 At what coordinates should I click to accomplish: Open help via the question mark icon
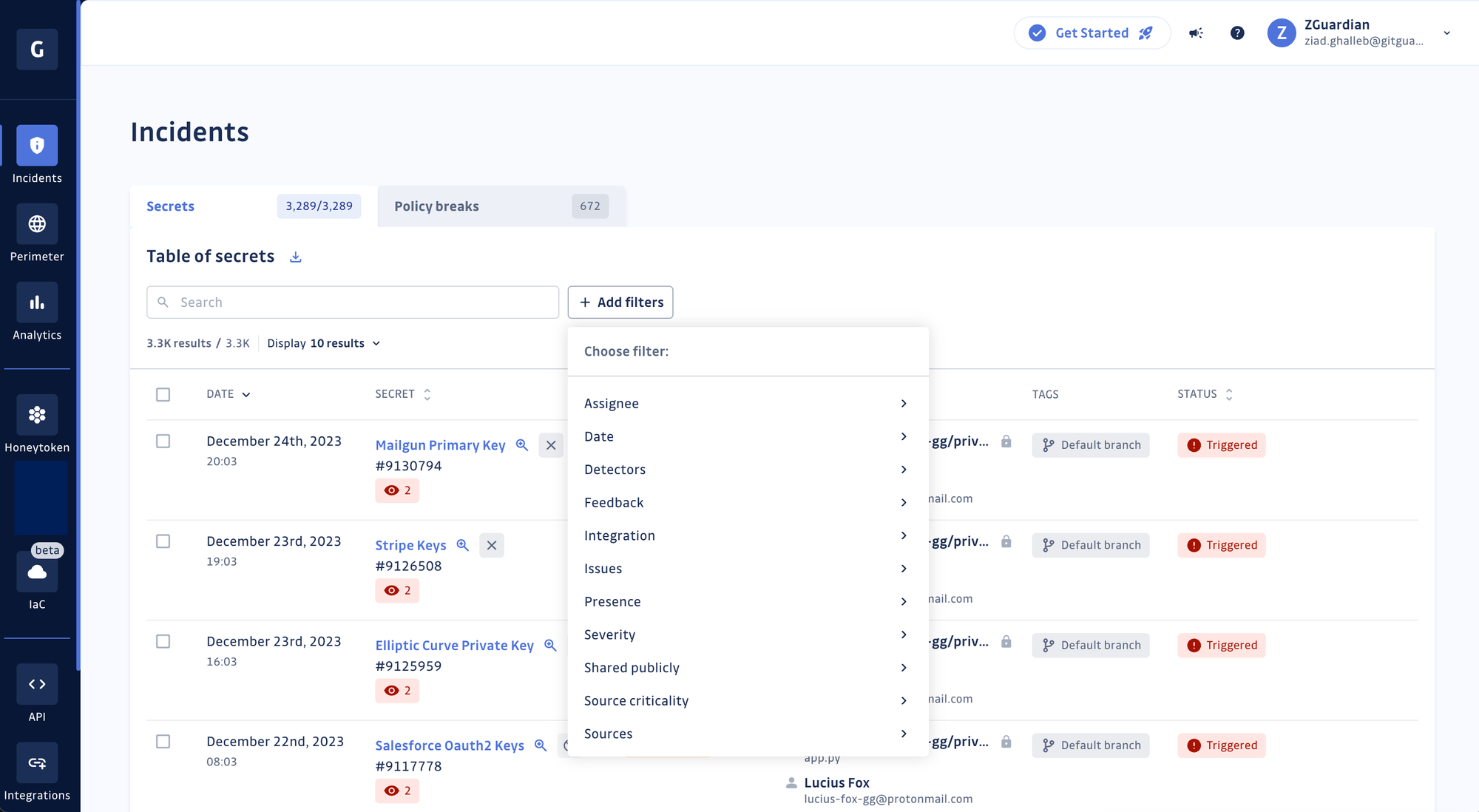pyautogui.click(x=1237, y=33)
